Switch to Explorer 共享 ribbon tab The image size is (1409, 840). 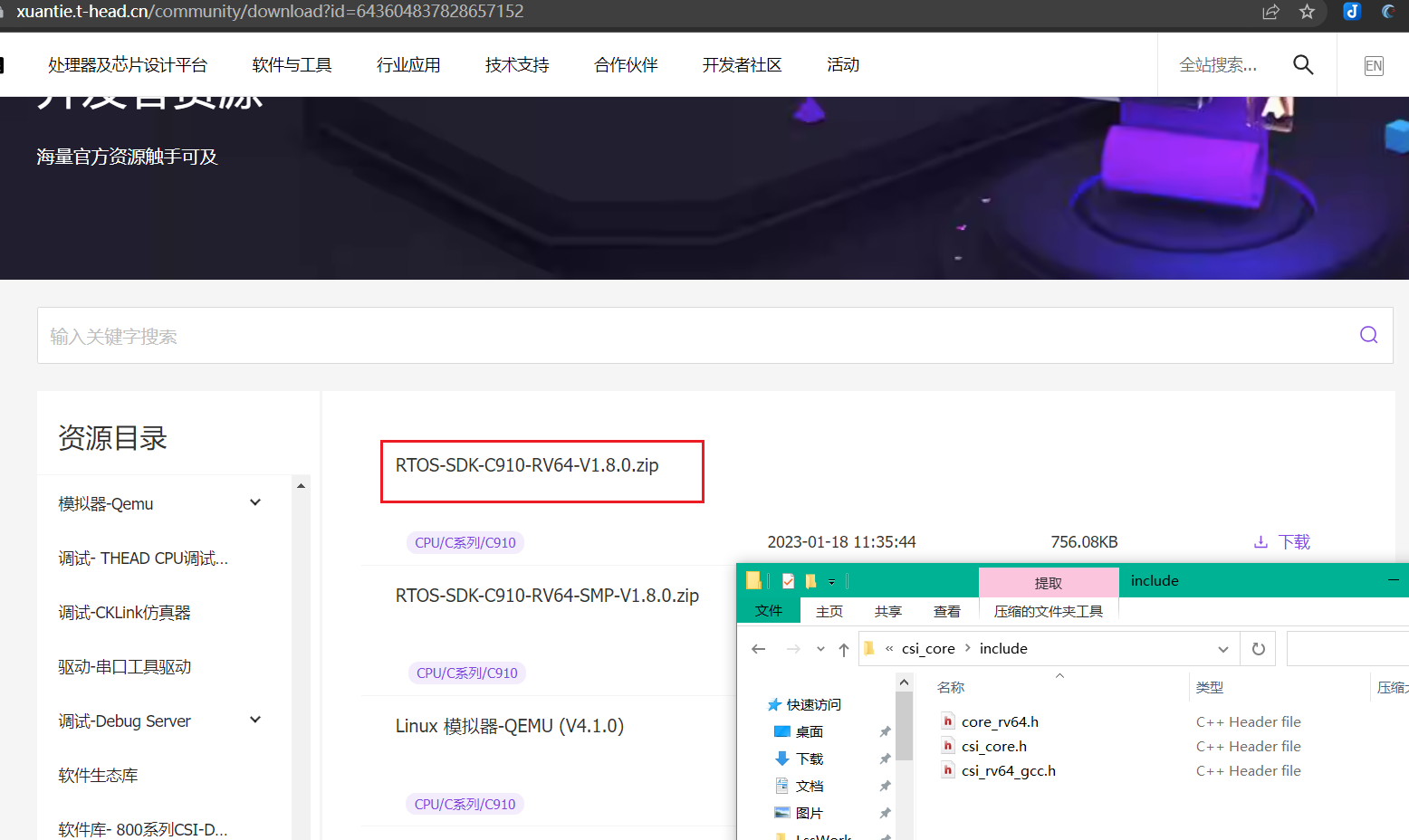point(888,612)
